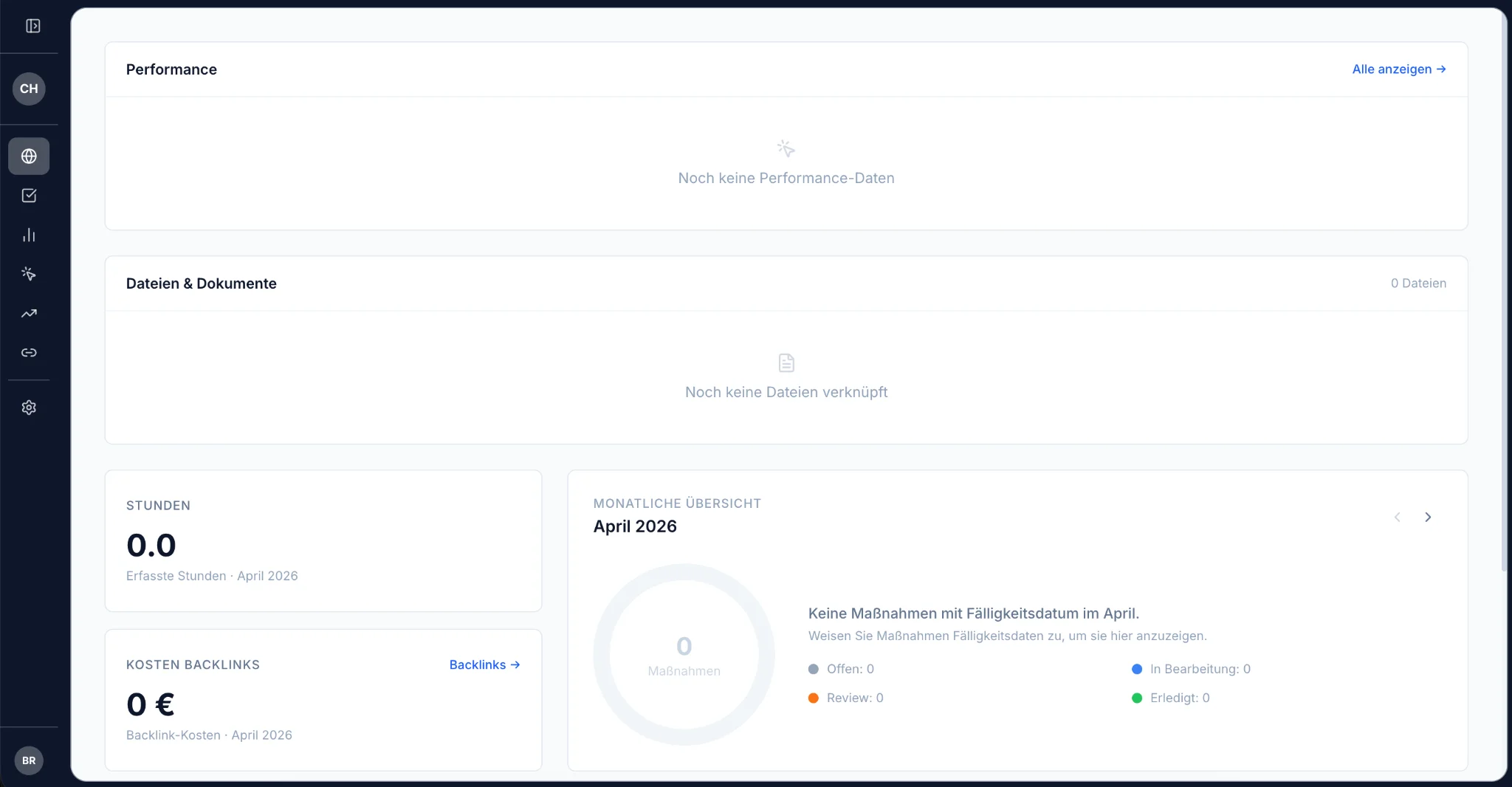Click the BR user avatar at bottom
This screenshot has width=1512, height=787.
[x=29, y=760]
